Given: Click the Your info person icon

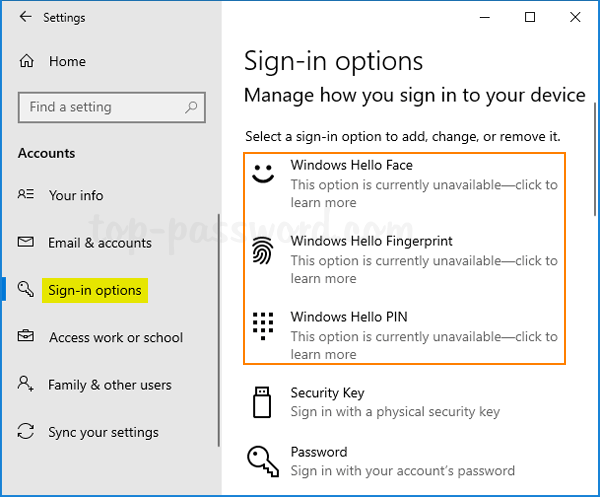Looking at the screenshot, I should pos(27,195).
